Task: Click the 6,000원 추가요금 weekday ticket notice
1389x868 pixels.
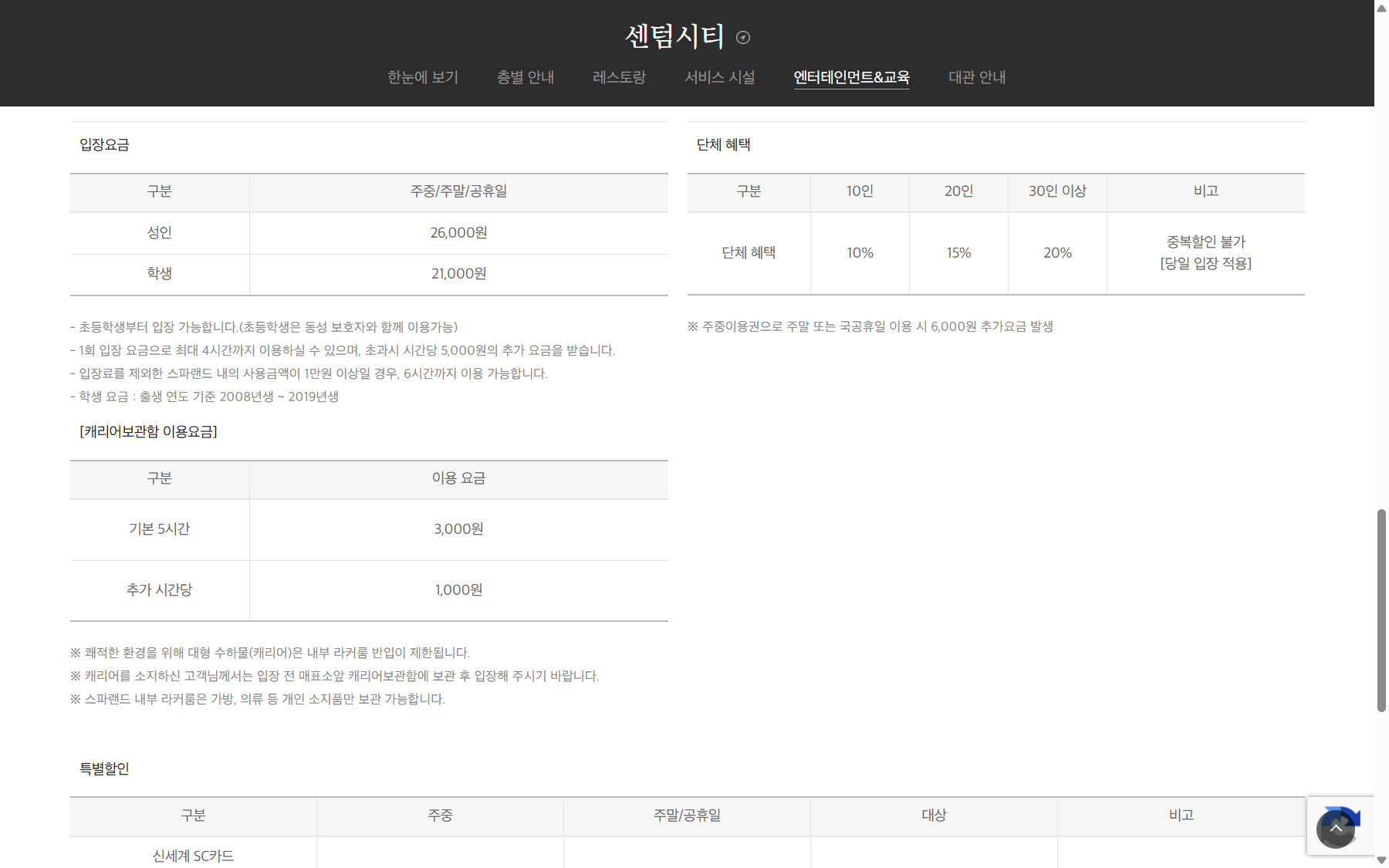Action: [870, 326]
